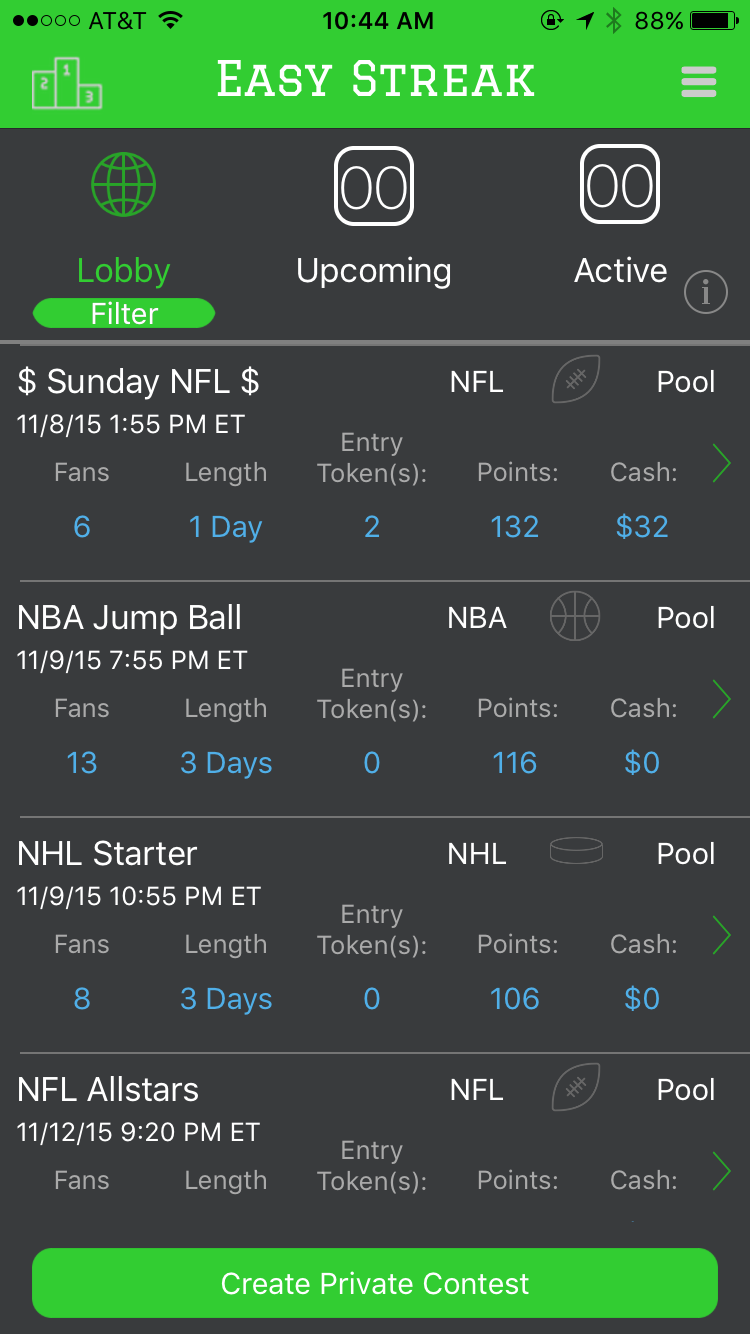Tap the hockey puck icon for NHL Starter

577,852
